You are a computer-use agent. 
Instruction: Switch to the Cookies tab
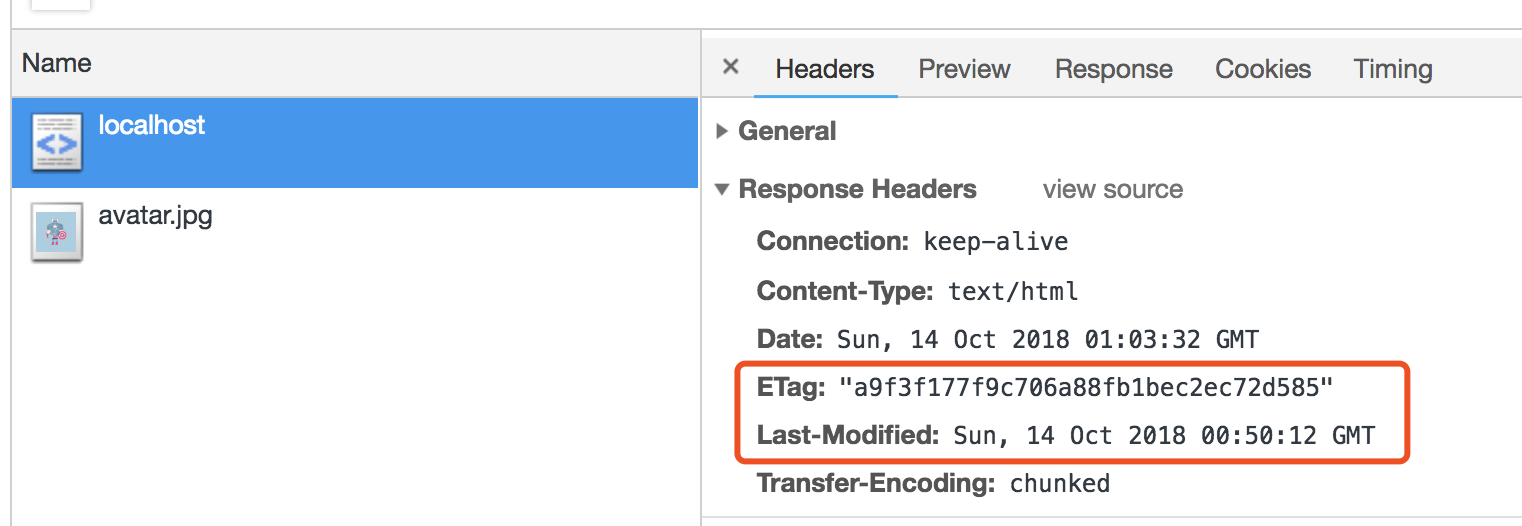click(1263, 69)
